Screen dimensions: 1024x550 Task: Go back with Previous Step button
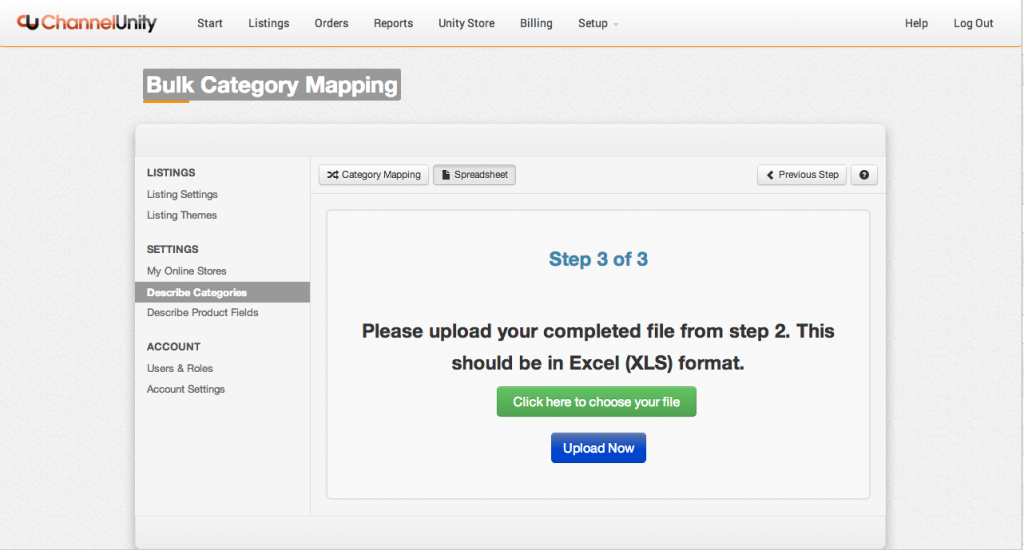click(802, 175)
